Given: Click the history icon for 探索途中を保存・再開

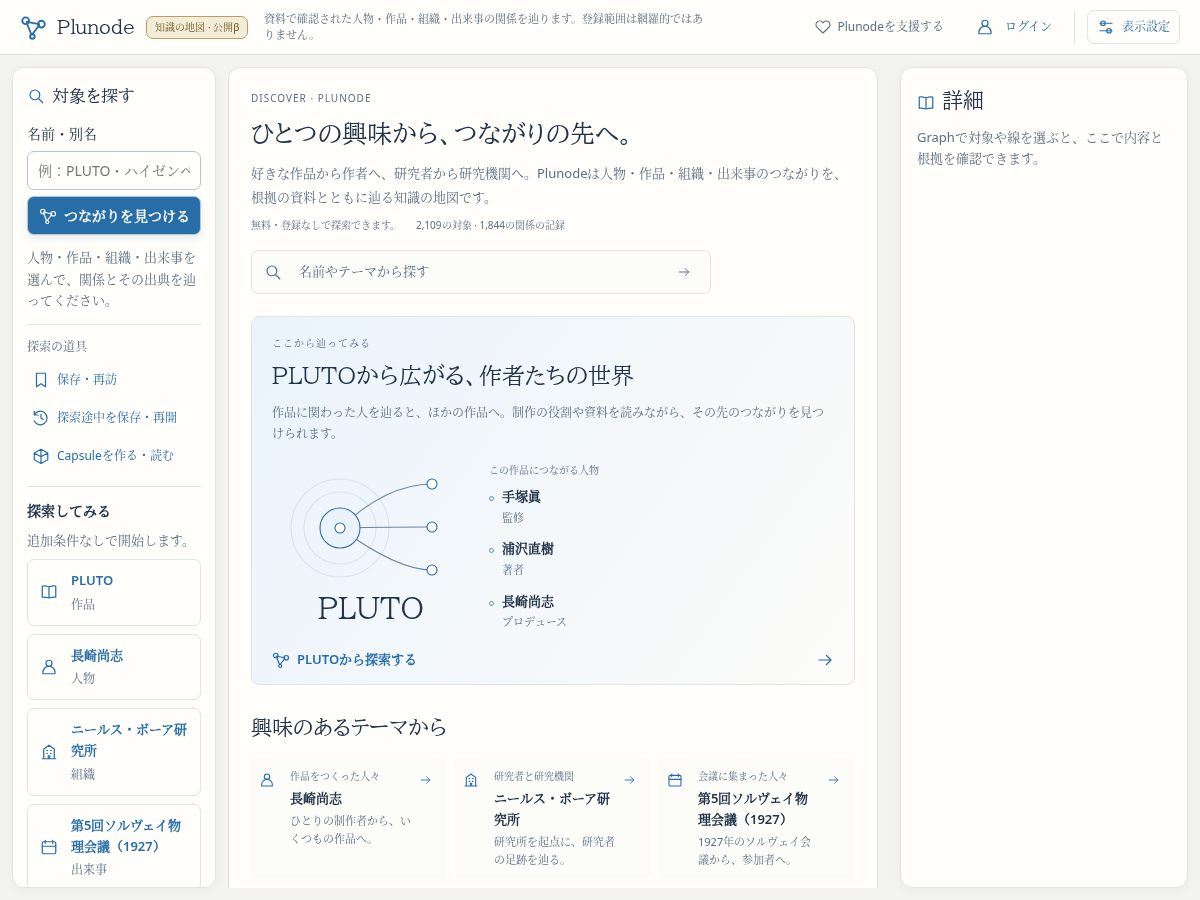Looking at the screenshot, I should point(41,417).
